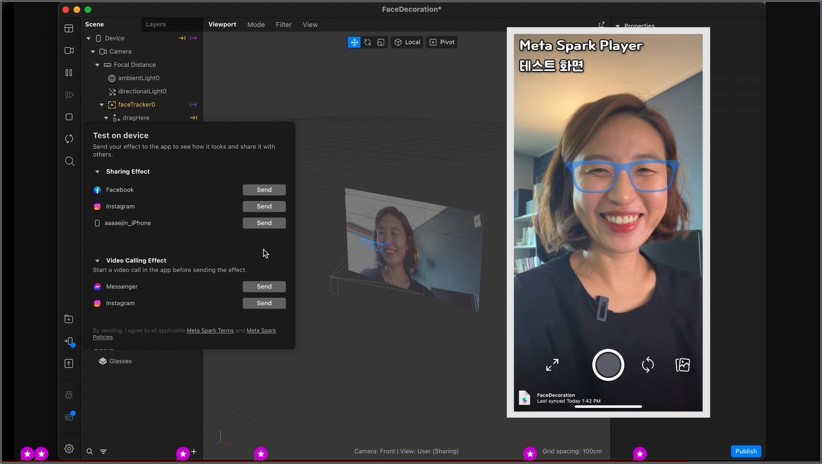This screenshot has width=822, height=464.
Task: Click the search icon below the Scene panel
Action: pos(90,451)
